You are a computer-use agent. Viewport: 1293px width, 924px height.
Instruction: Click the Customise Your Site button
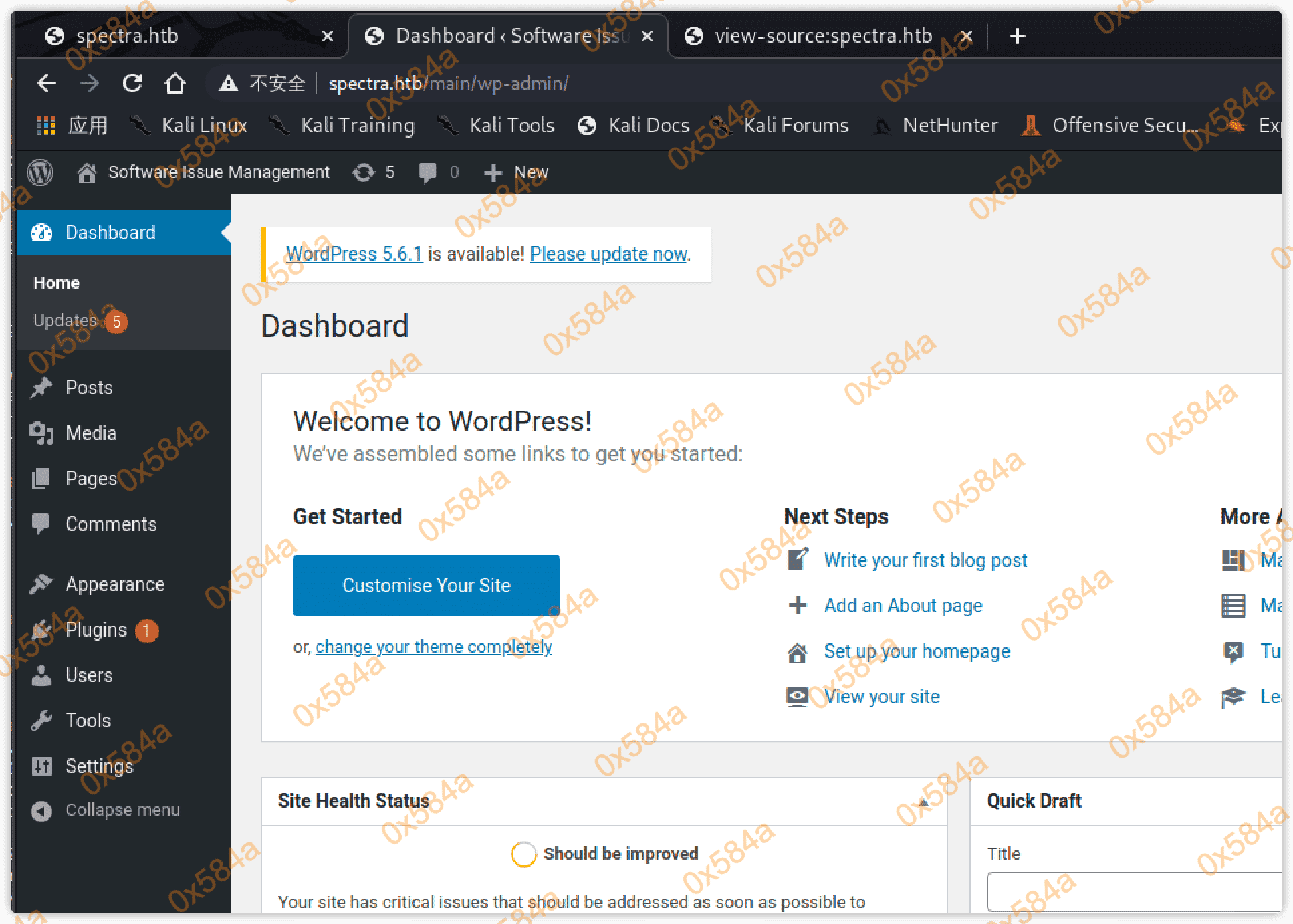pyautogui.click(x=426, y=586)
